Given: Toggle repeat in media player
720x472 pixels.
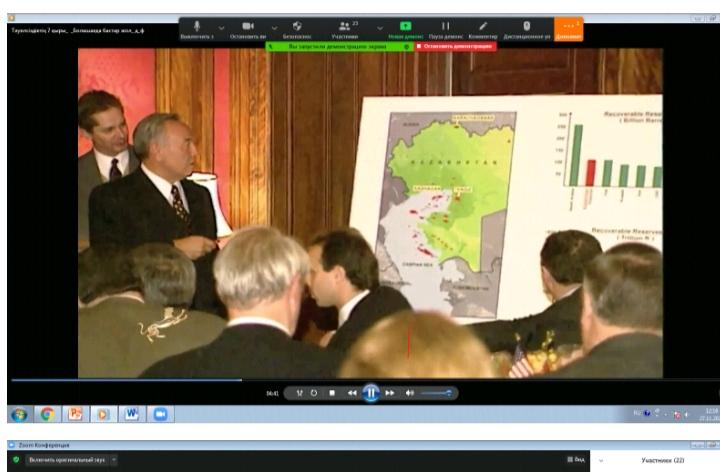Looking at the screenshot, I should (x=314, y=393).
